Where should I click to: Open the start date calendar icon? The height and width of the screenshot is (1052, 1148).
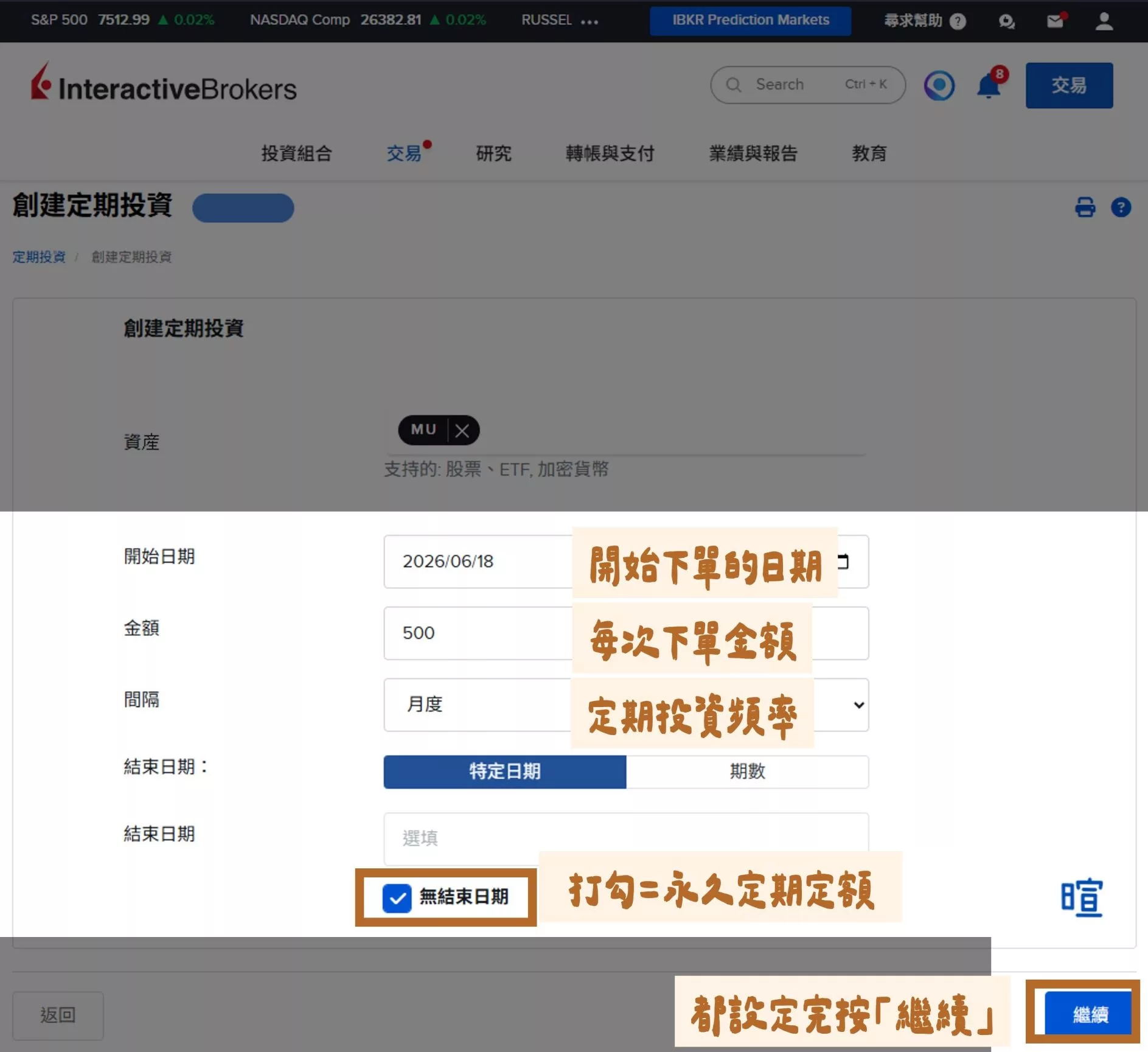[x=843, y=562]
